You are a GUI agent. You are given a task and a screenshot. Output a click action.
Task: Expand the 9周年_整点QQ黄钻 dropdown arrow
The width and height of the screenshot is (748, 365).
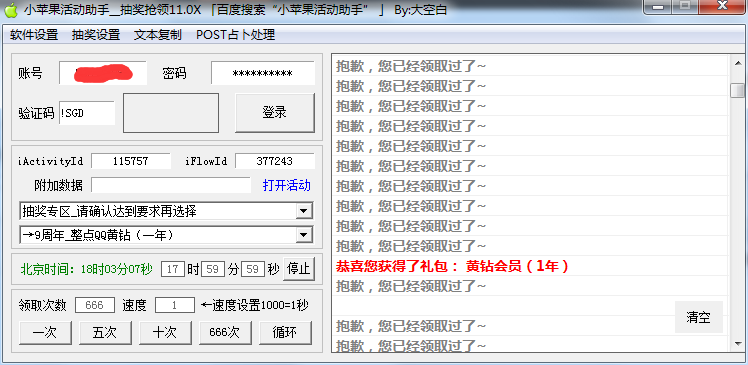(x=303, y=235)
